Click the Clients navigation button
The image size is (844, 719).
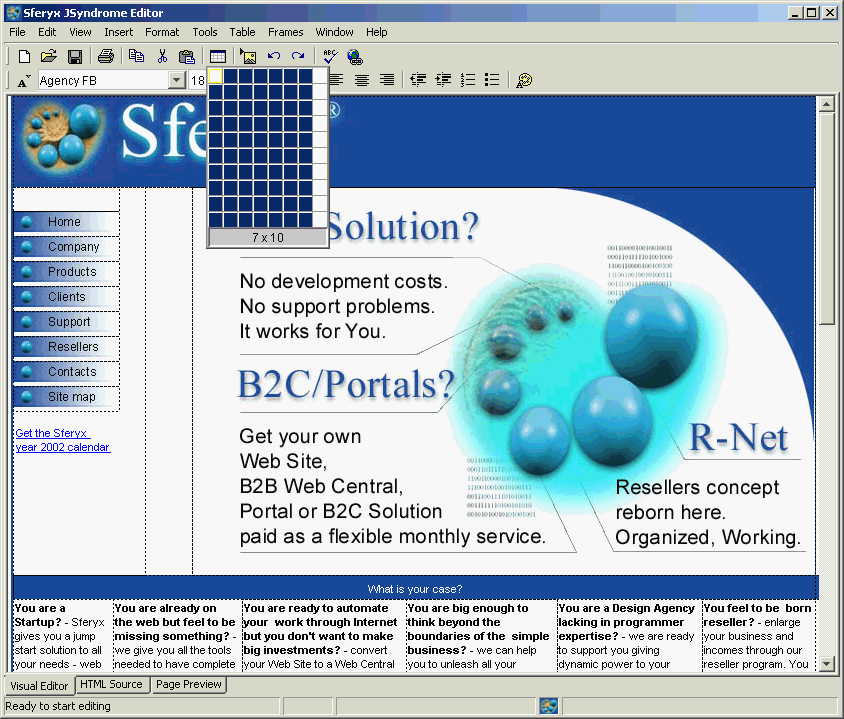tap(66, 297)
